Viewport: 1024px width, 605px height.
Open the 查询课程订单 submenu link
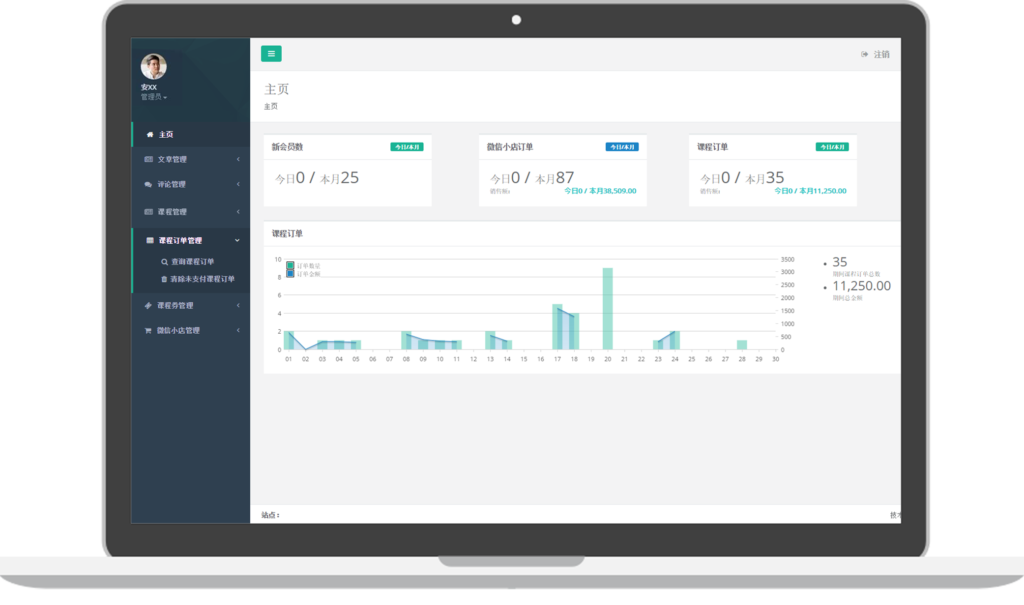click(x=193, y=262)
